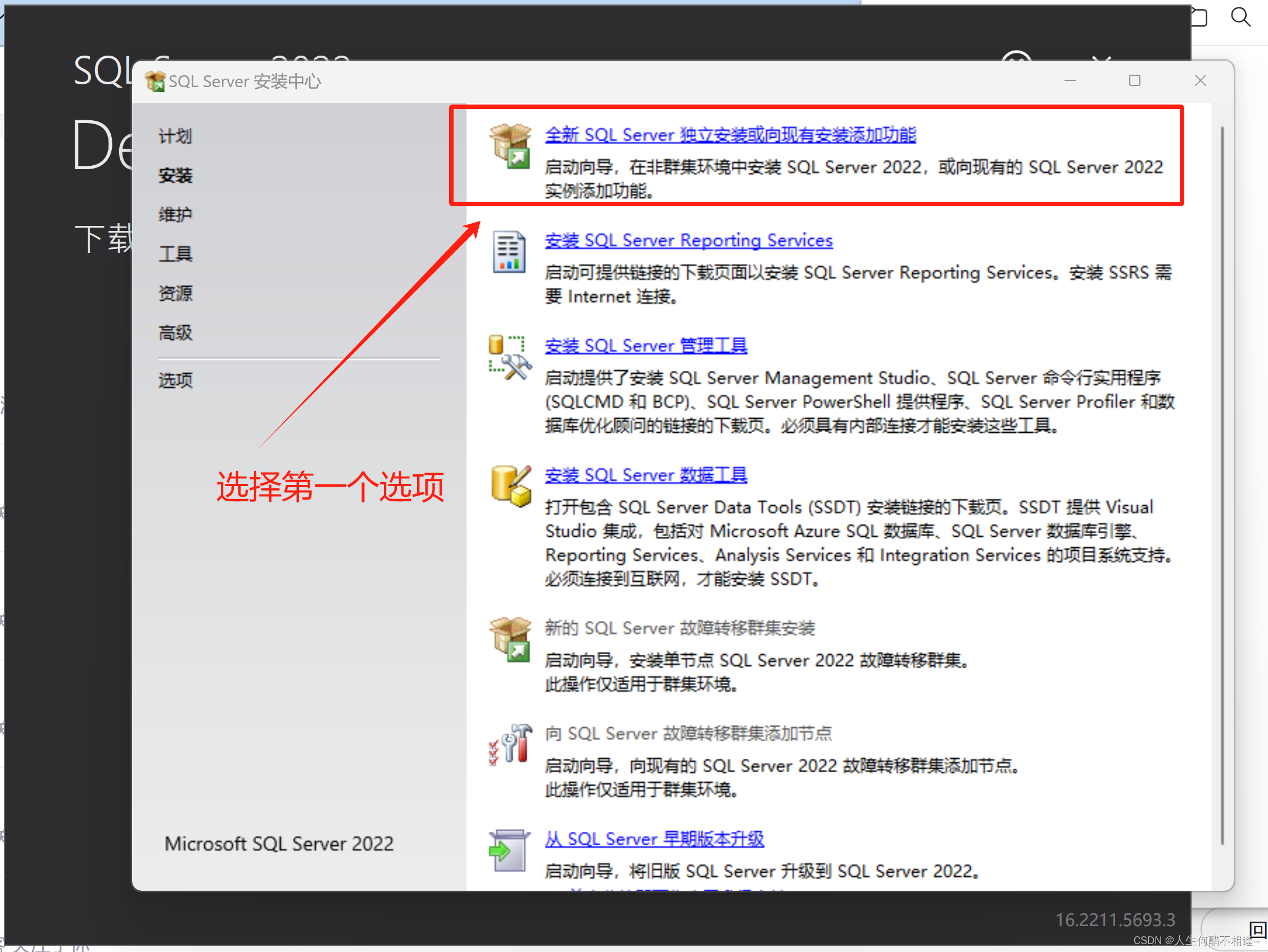Screen dimensions: 1268x952
Task: Click the Reporting Services document icon
Action: (509, 252)
